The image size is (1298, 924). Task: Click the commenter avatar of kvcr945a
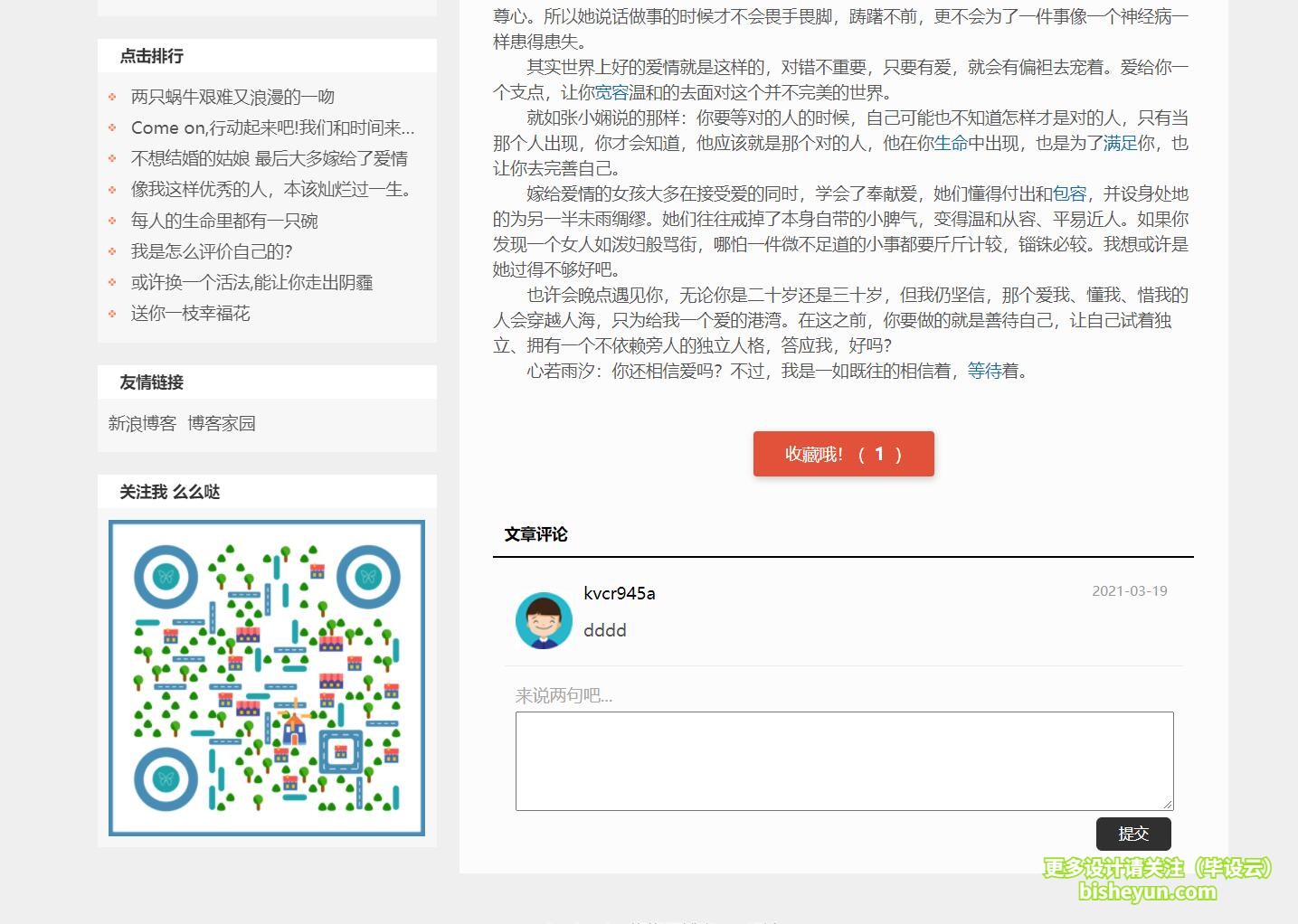pyautogui.click(x=544, y=620)
